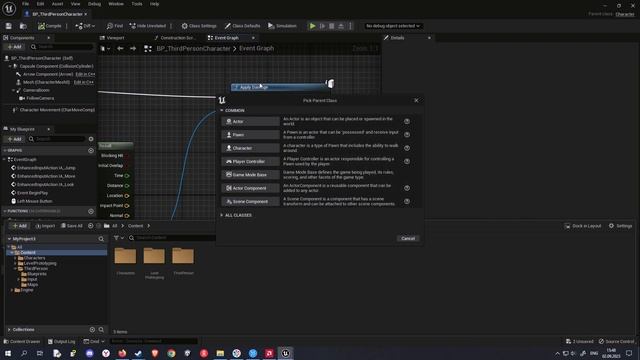Collapse the CameraBoom tree row
The width and height of the screenshot is (640, 360).
click(x=13, y=90)
